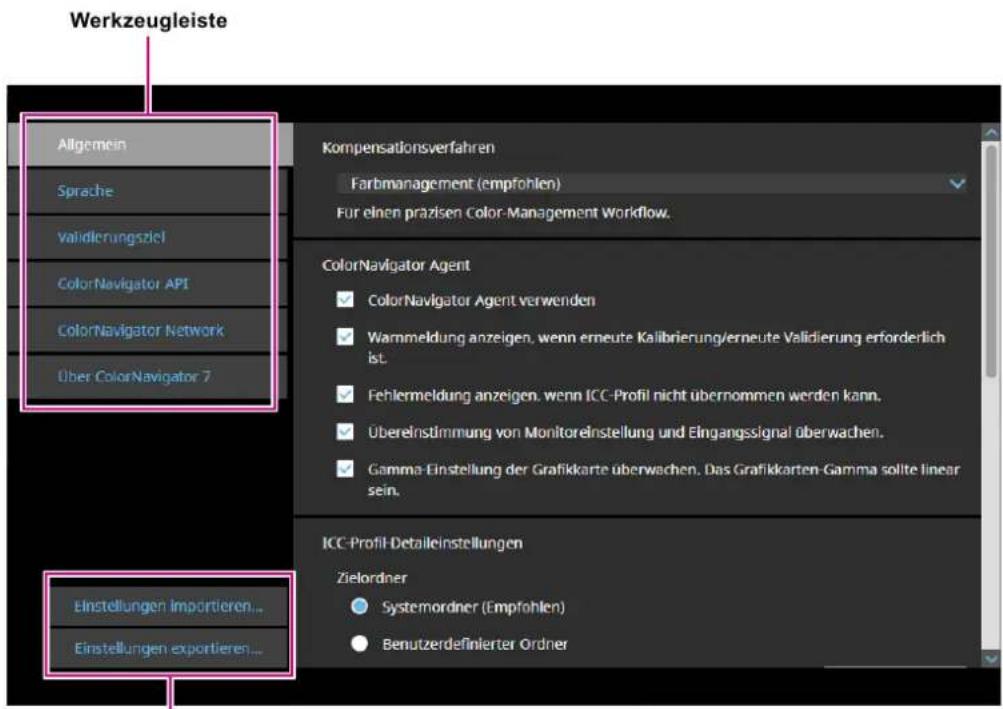The width and height of the screenshot is (1003, 709).
Task: Toggle Warnmeldung anzeigen checkbox
Action: [345, 337]
